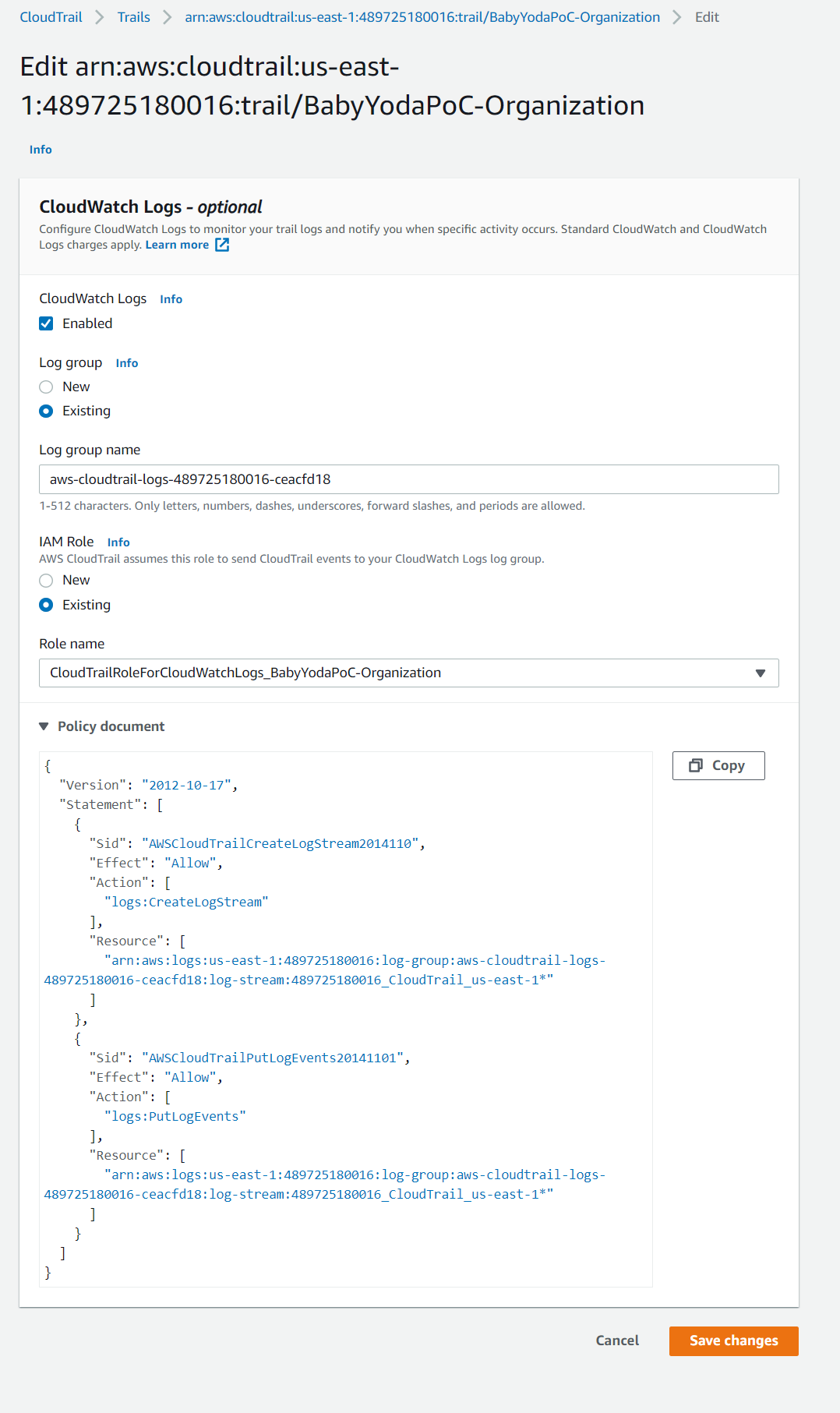Click the Edit breadcrumb text
The image size is (840, 1413).
point(707,17)
